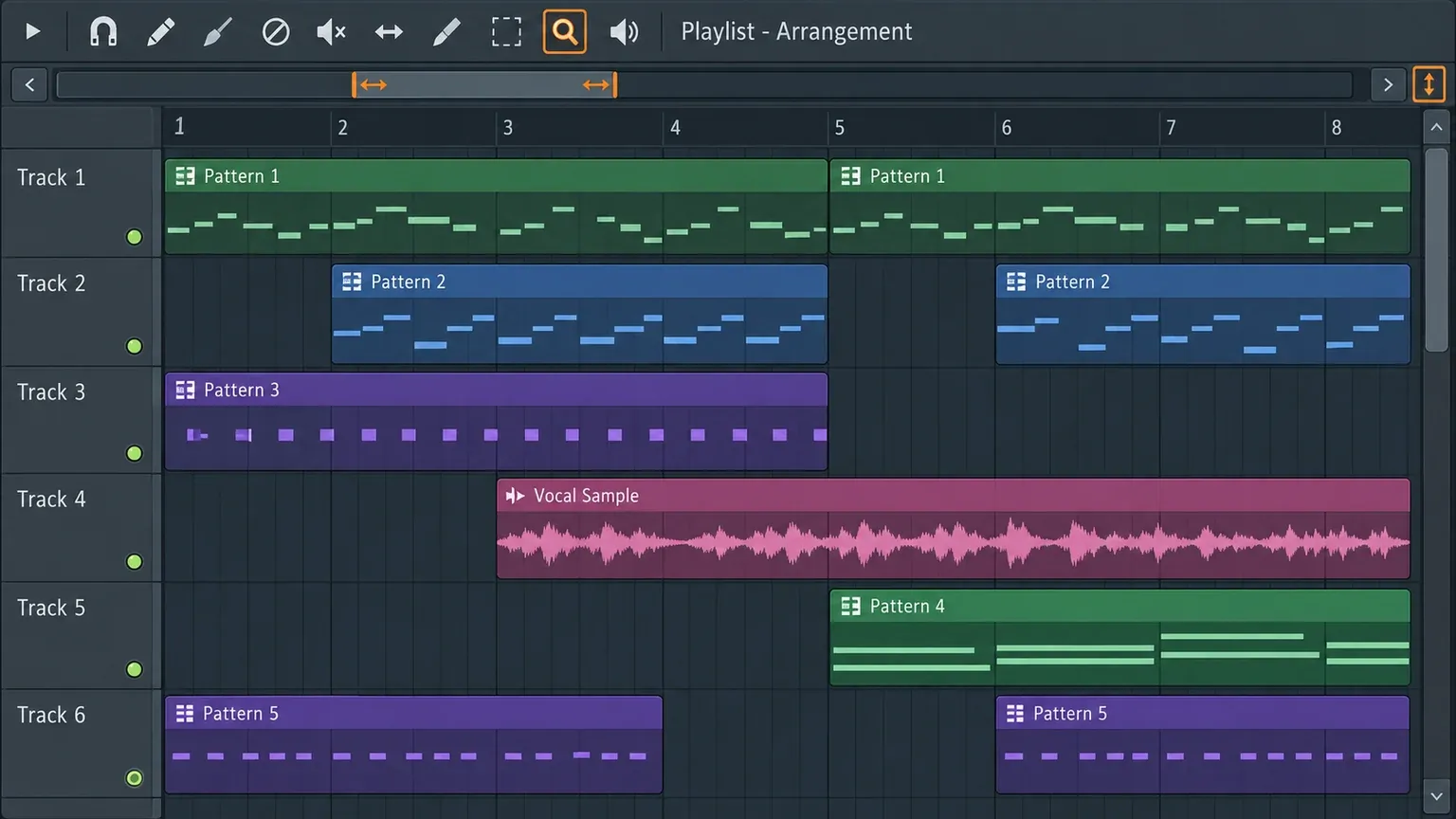Select the pencil Draw tool
Screen dimensions: 1456x819
[161, 31]
